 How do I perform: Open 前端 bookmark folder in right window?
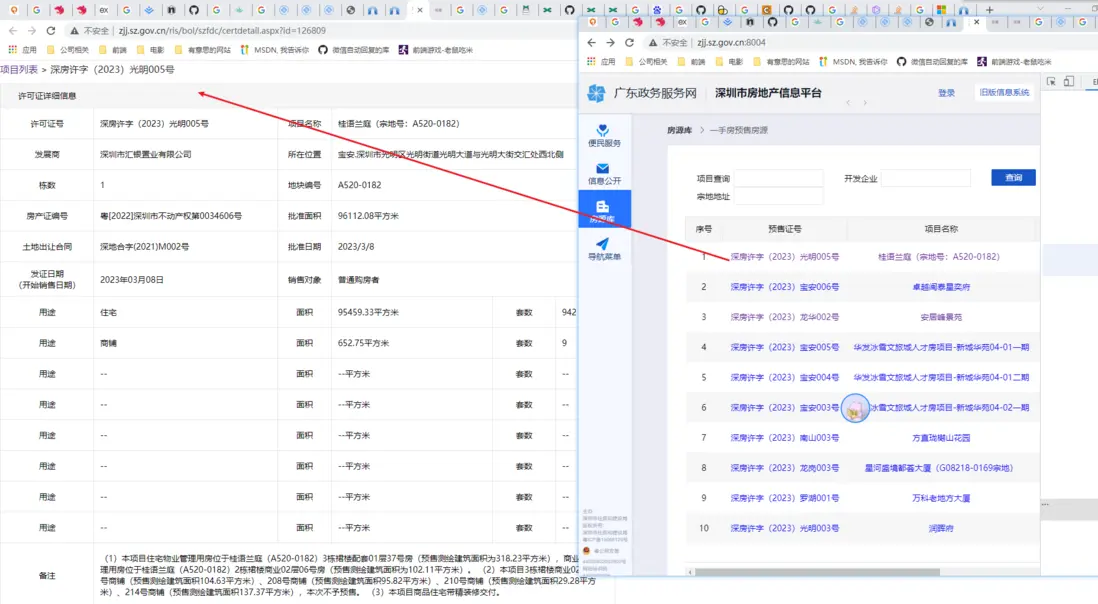pyautogui.click(x=690, y=62)
